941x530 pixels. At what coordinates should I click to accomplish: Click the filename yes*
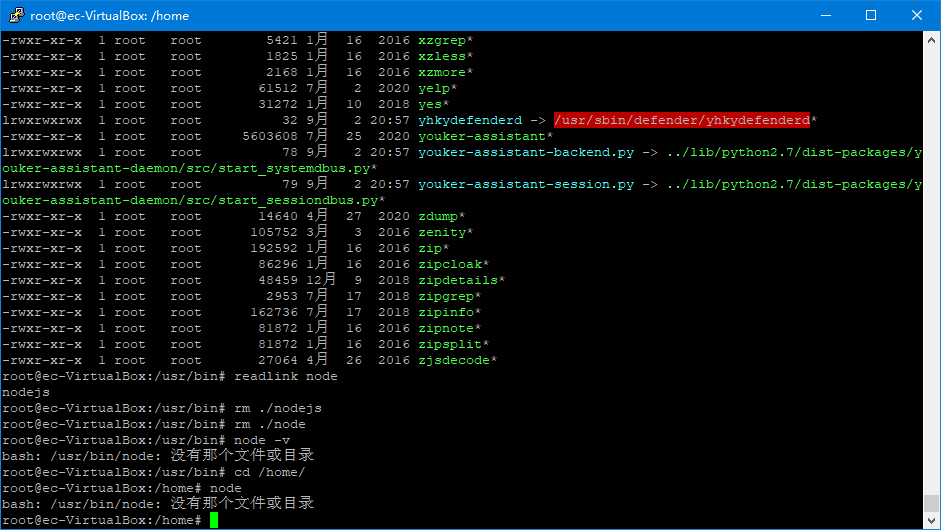tap(433, 104)
